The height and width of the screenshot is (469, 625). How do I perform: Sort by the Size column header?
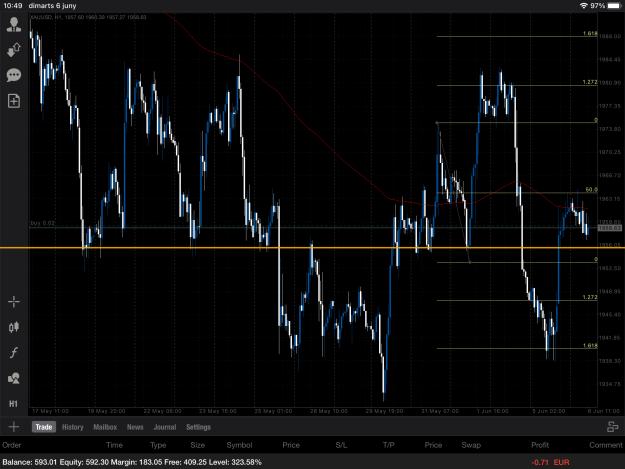tap(197, 445)
